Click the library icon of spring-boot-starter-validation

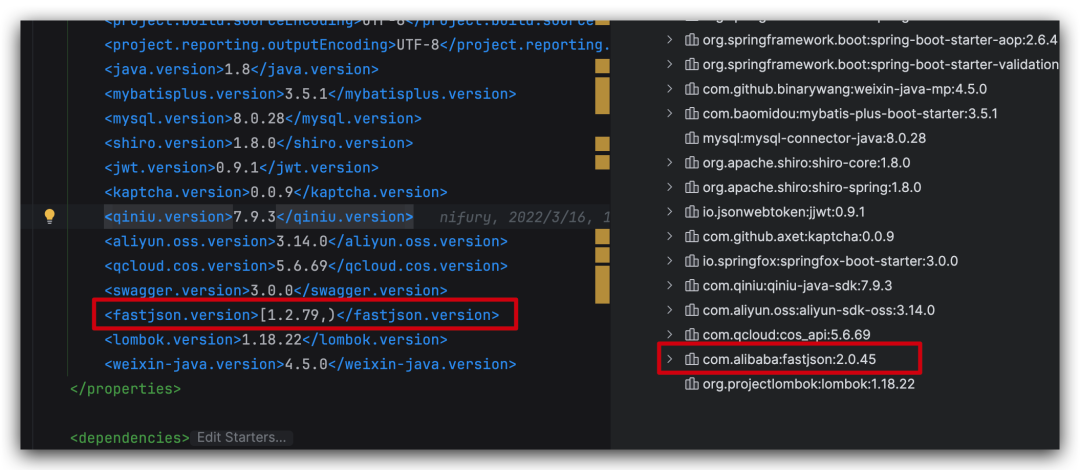pos(692,64)
